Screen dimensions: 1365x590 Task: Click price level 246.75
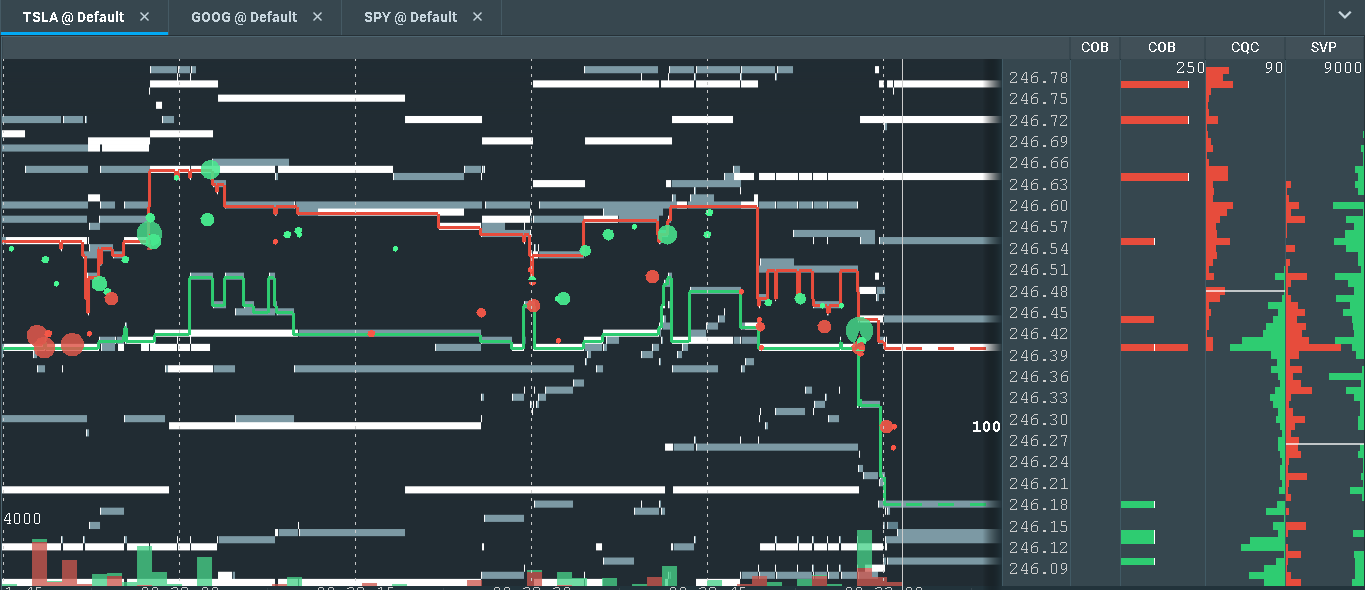(x=1038, y=99)
